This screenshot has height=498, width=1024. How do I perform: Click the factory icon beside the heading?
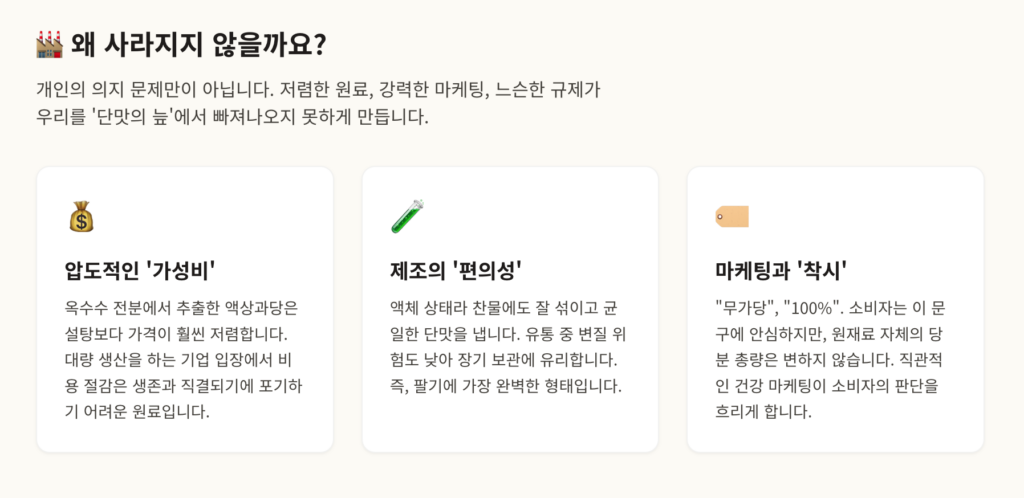49,45
